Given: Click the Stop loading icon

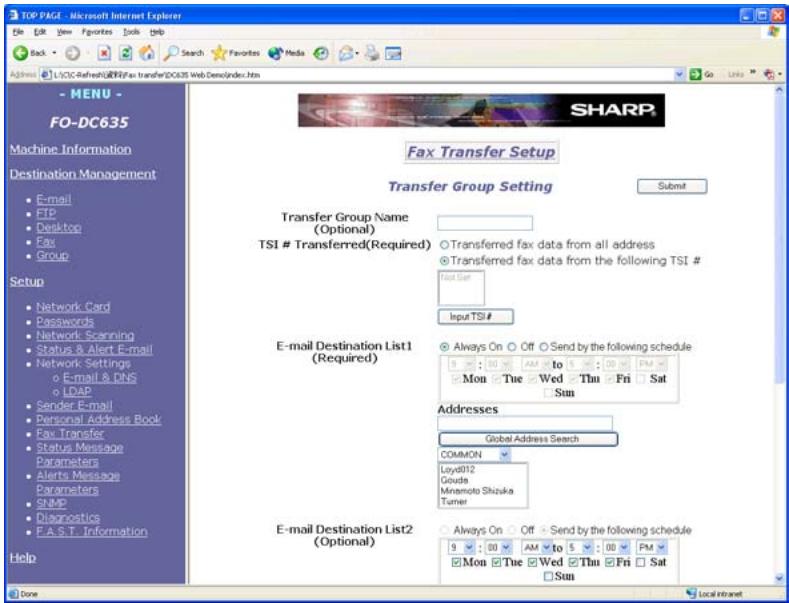Looking at the screenshot, I should tap(104, 53).
